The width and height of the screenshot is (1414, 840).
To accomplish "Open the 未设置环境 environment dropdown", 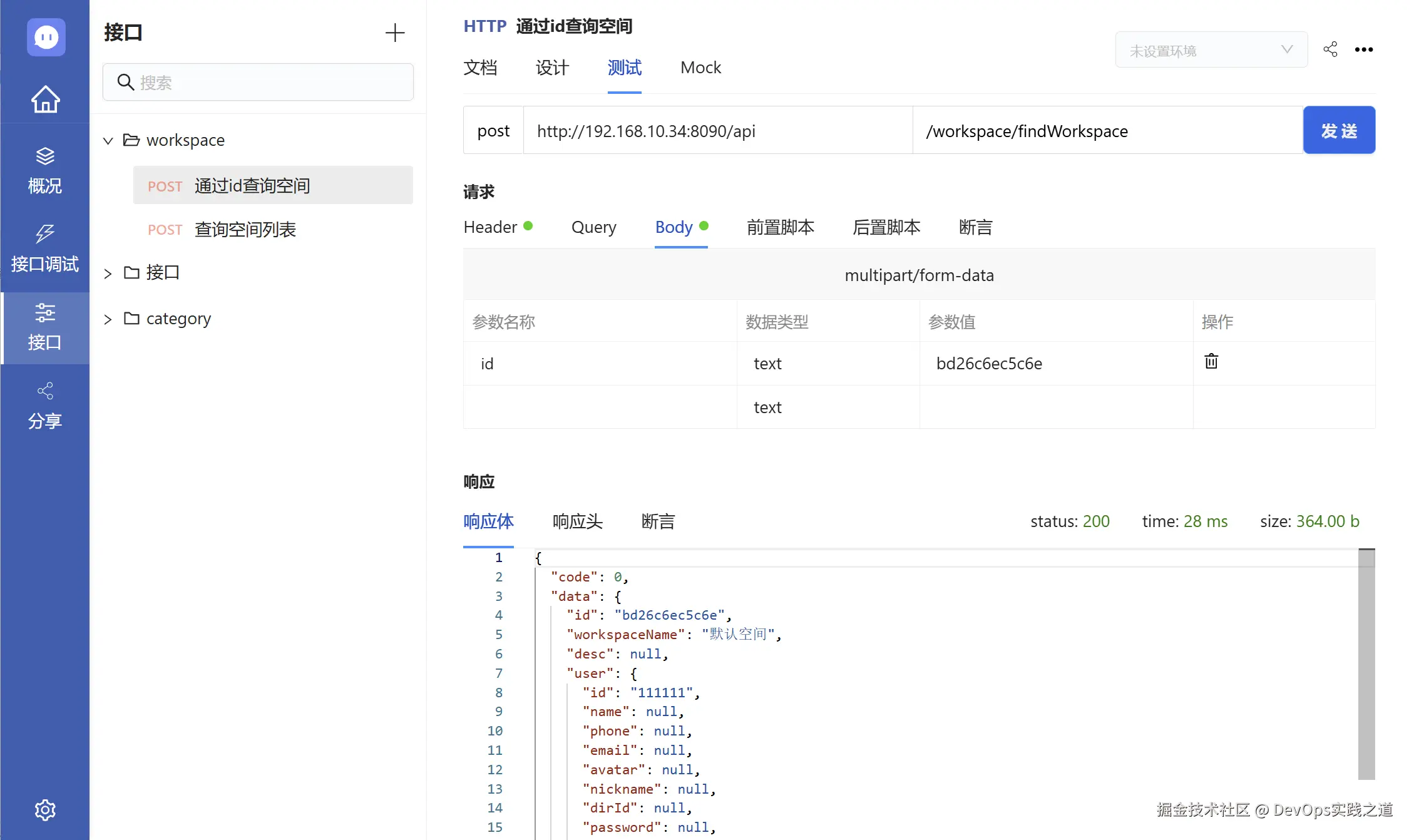I will 1211,50.
